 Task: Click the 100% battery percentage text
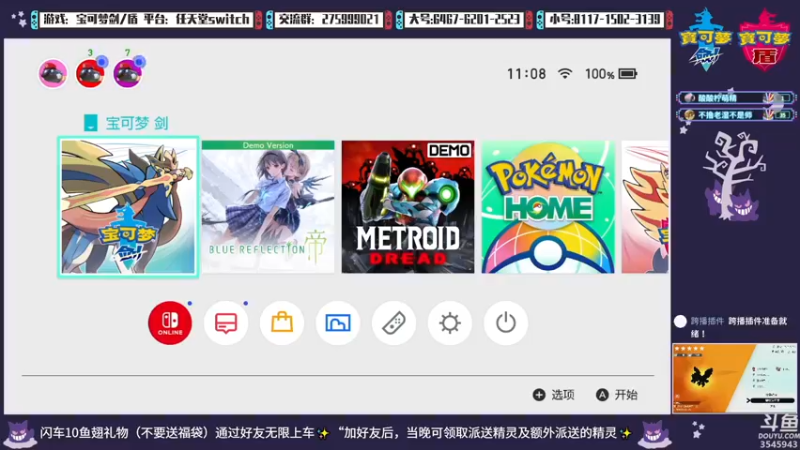click(599, 74)
